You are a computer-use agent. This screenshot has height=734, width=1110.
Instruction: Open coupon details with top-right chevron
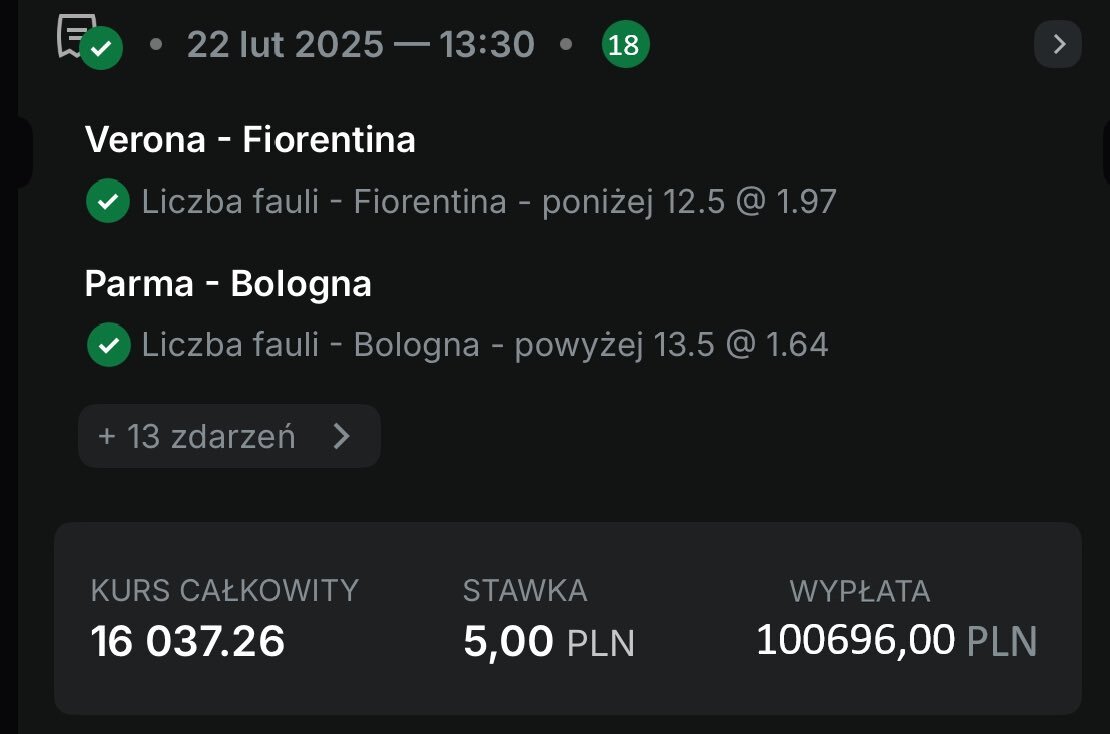coord(1058,45)
